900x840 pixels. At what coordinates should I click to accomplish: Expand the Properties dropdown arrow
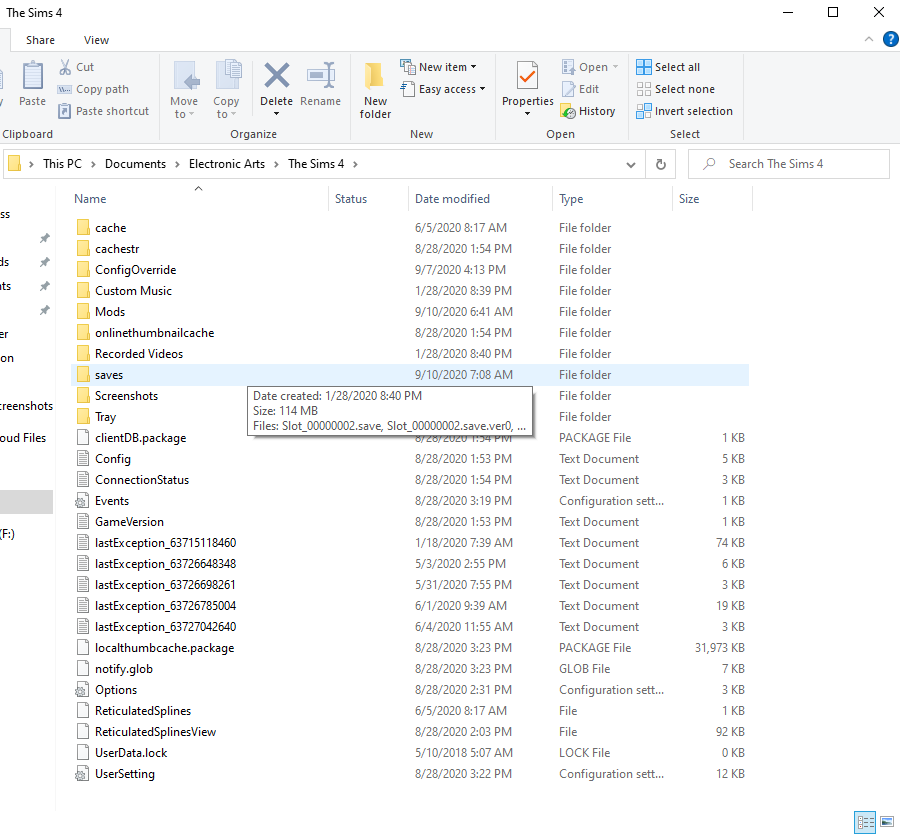coord(527,114)
